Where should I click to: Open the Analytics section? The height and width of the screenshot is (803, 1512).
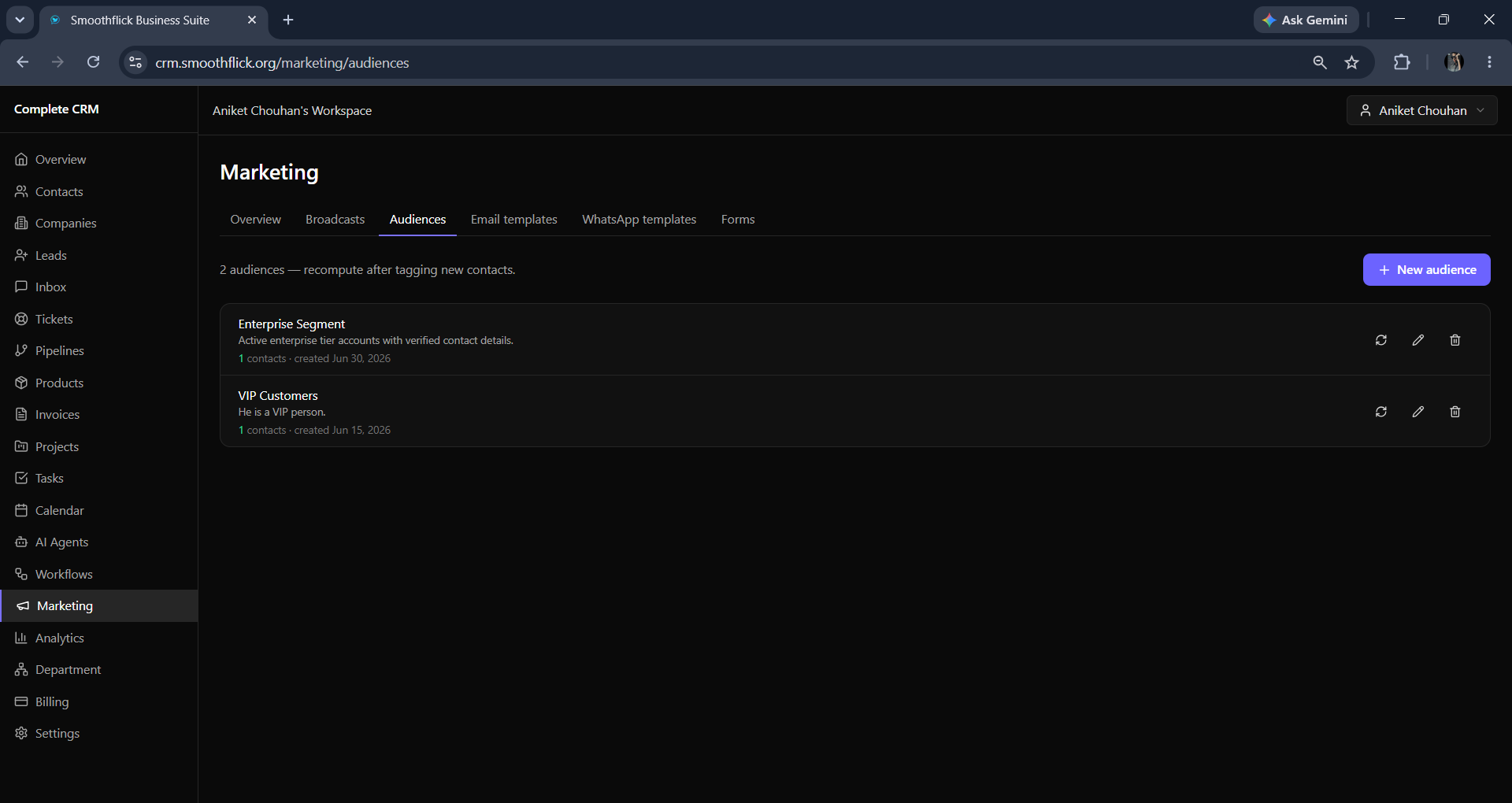[x=98, y=638]
